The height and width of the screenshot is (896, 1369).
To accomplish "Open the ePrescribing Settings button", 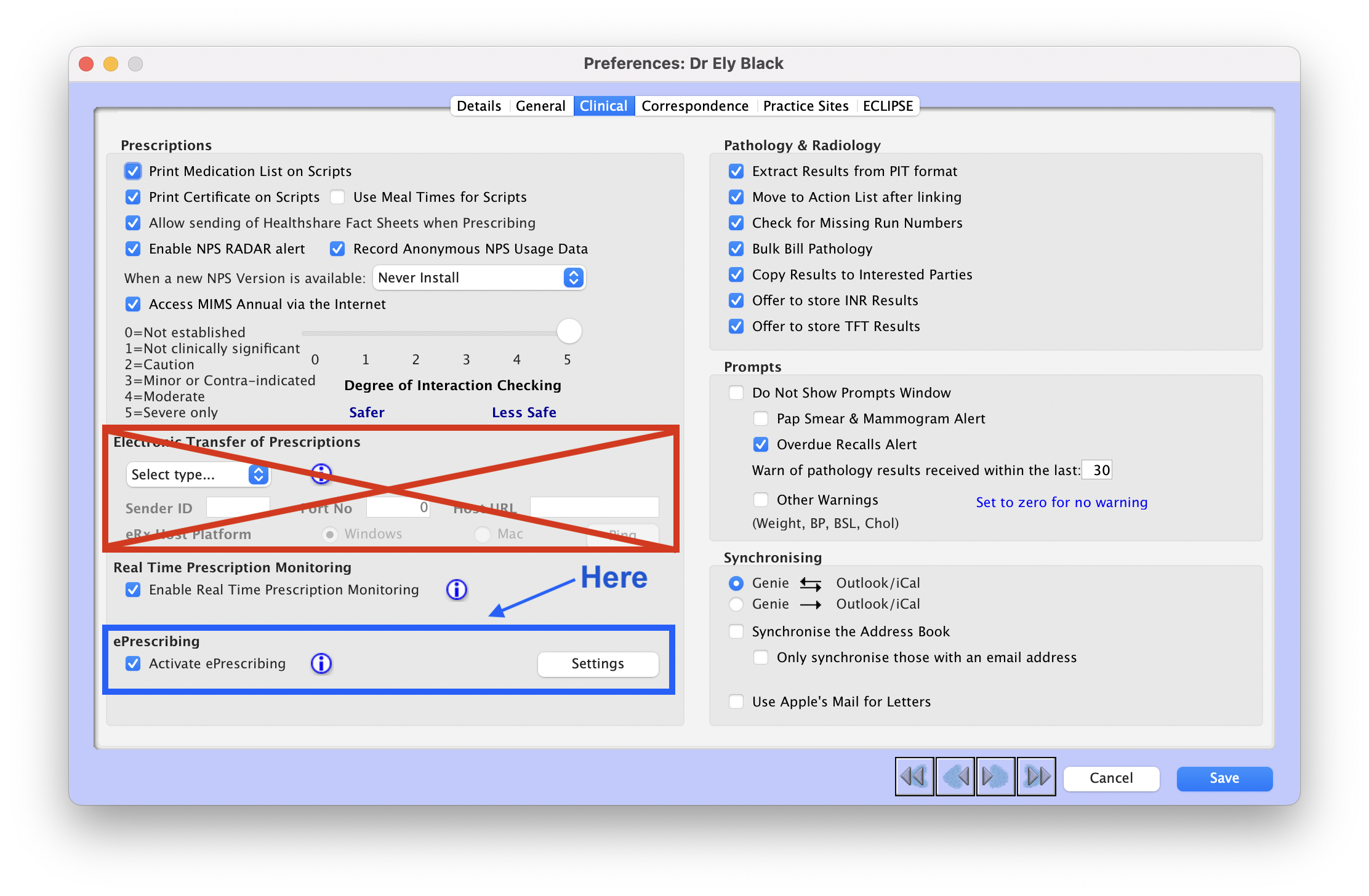I will coord(597,663).
